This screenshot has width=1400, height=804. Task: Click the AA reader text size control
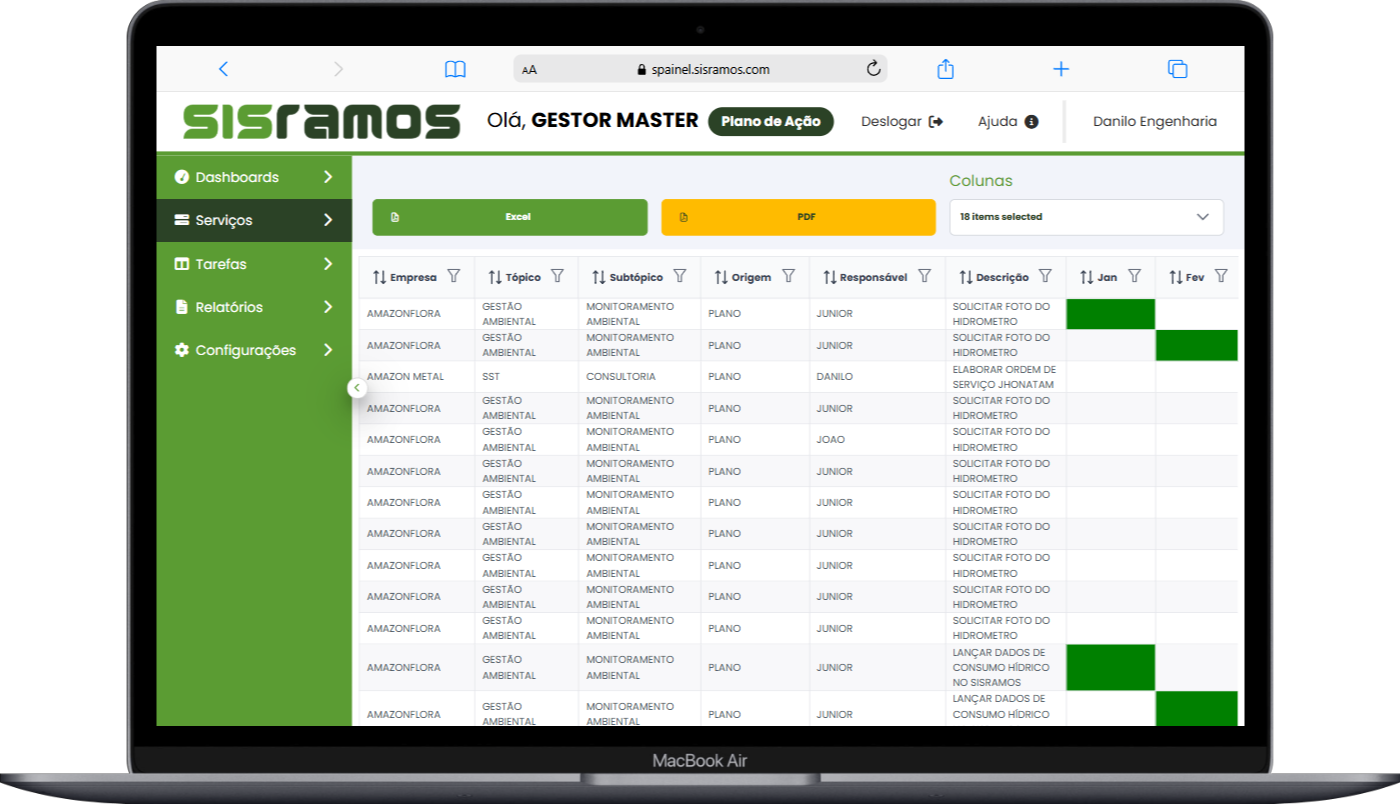[529, 70]
